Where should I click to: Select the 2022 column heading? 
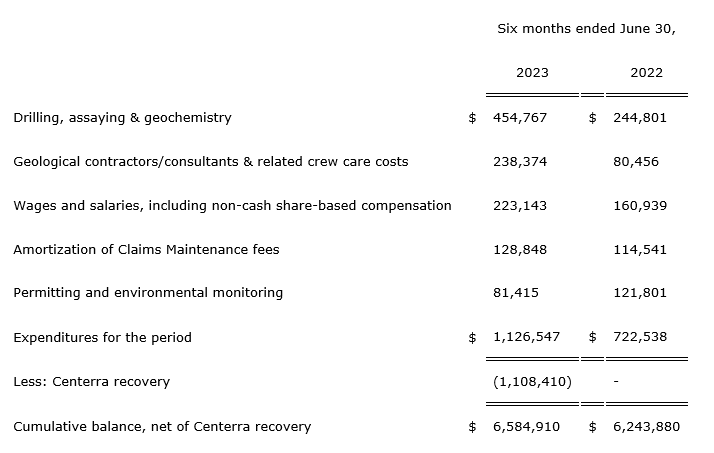point(646,73)
